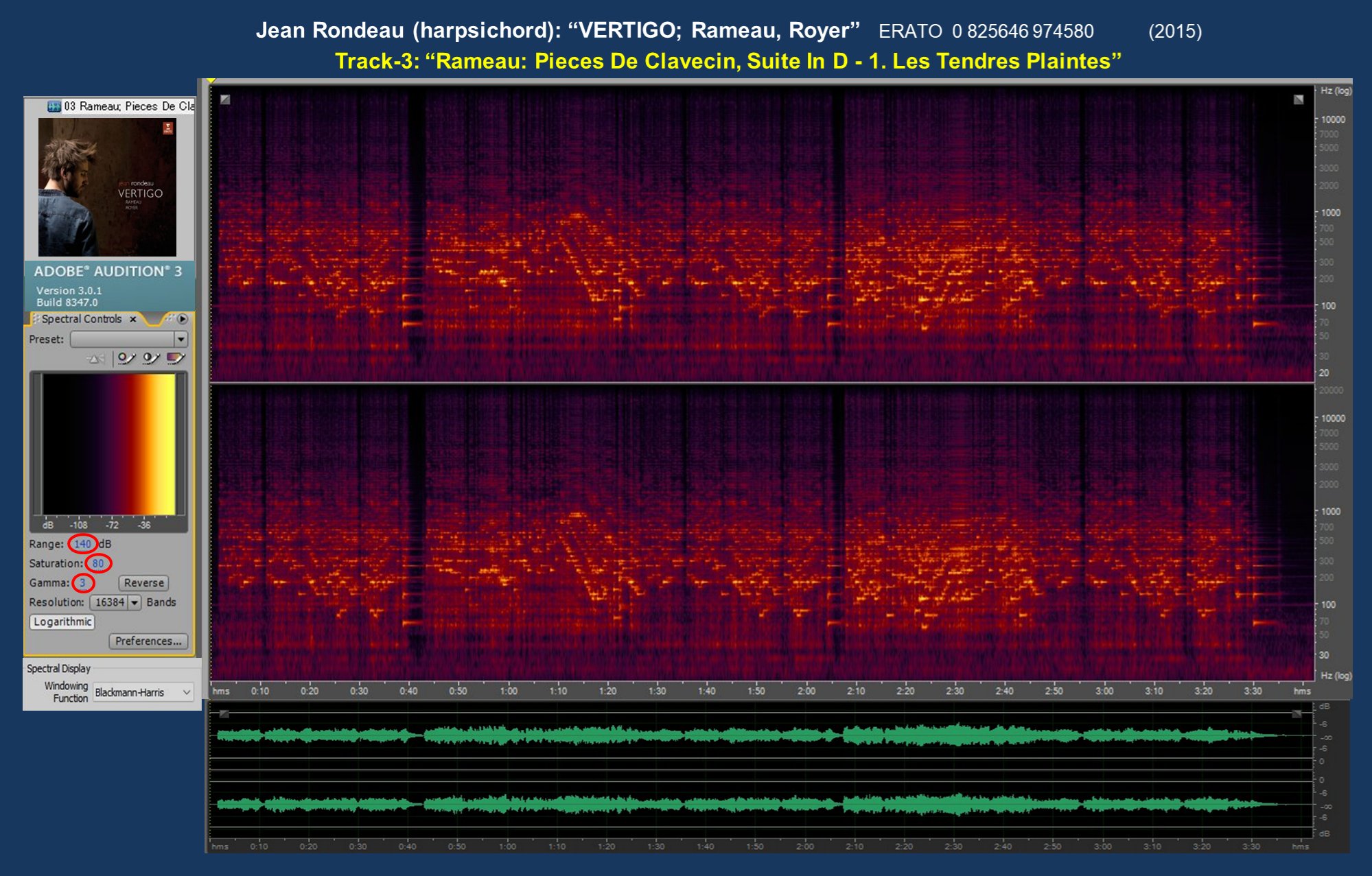1372x876 pixels.
Task: Click the top-left corner icon of the waveform view
Action: tap(224, 714)
